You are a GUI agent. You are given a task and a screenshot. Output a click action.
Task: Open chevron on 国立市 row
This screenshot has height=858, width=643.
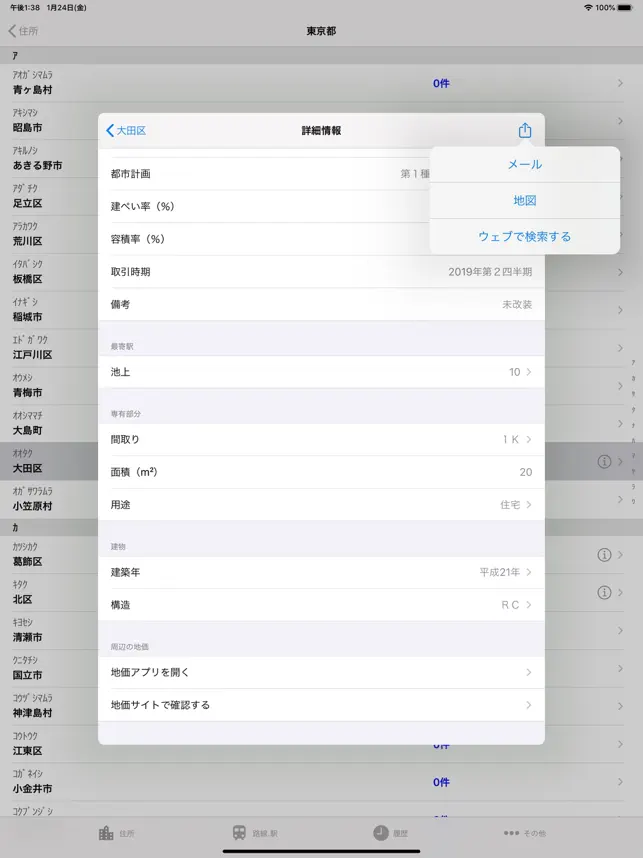(620, 668)
